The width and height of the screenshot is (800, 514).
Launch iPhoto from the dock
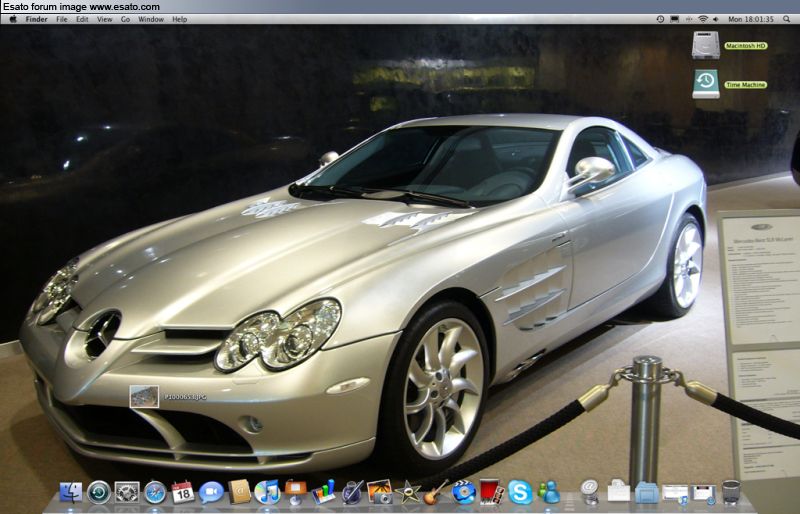click(x=380, y=492)
